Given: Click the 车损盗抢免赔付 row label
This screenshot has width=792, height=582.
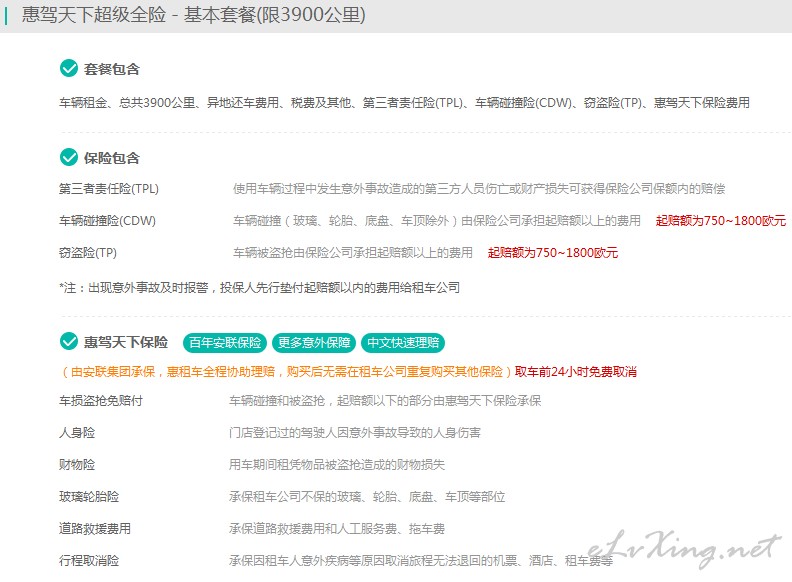Looking at the screenshot, I should point(101,401).
